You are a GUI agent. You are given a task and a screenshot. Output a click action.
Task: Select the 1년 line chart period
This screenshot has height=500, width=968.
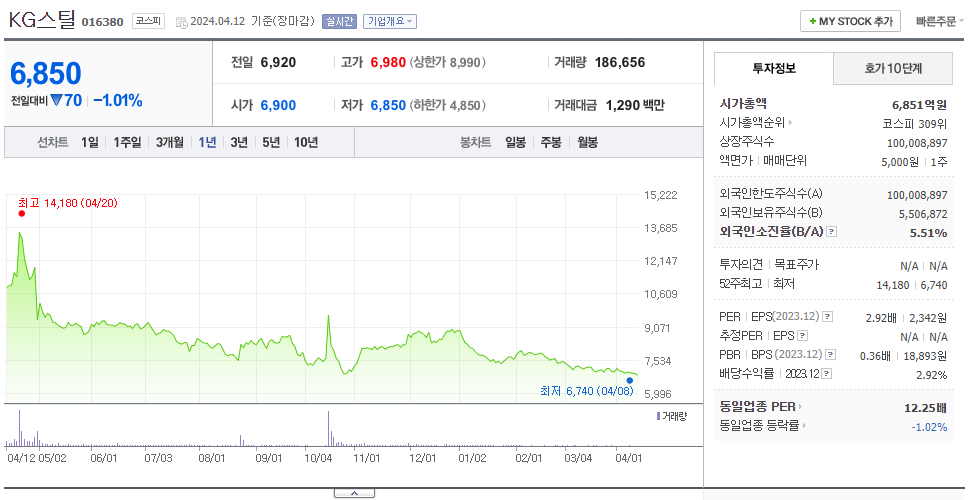pyautogui.click(x=207, y=143)
